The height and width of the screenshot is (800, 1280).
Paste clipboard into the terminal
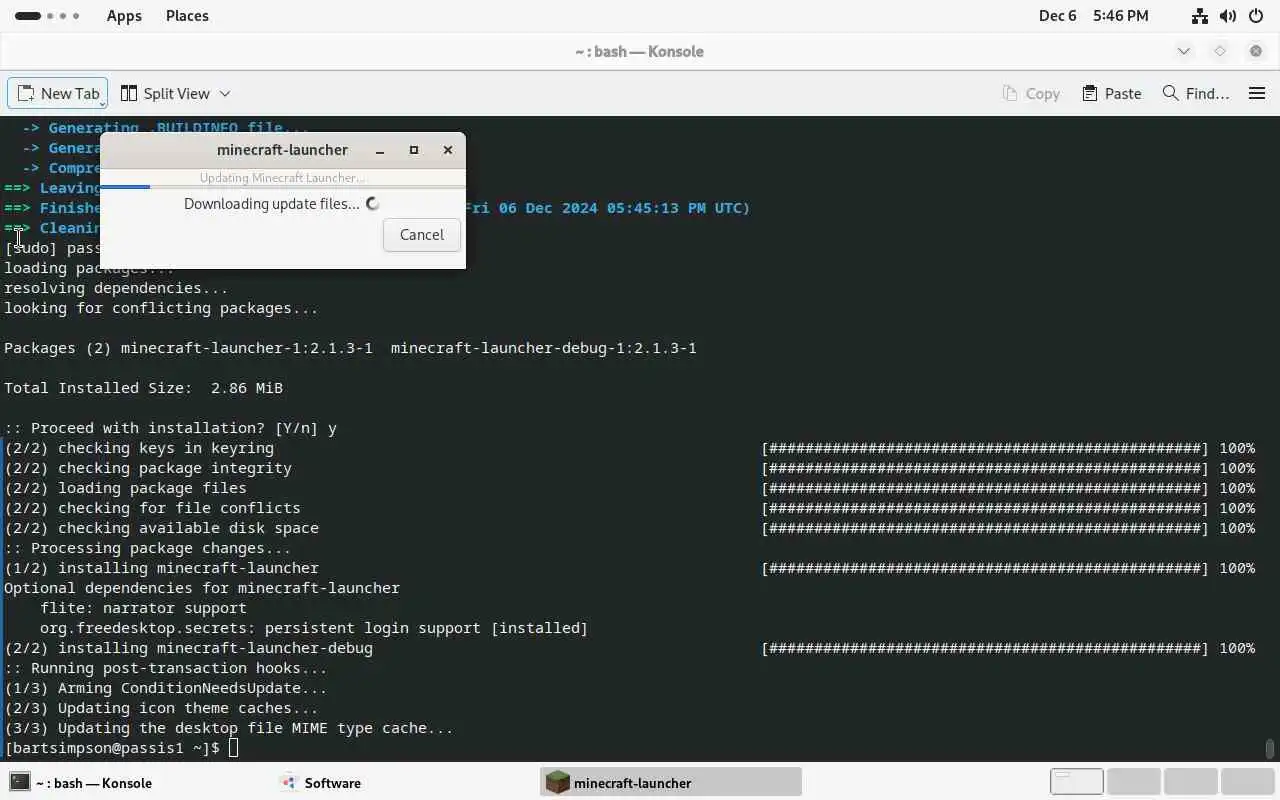point(1111,93)
